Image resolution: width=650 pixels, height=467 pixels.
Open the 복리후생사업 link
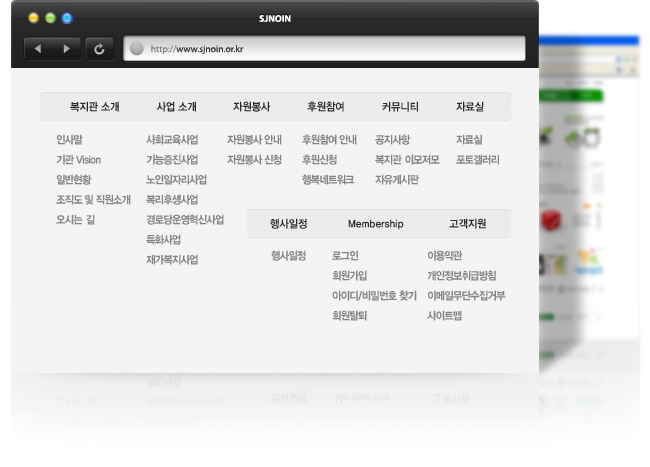pyautogui.click(x=172, y=200)
